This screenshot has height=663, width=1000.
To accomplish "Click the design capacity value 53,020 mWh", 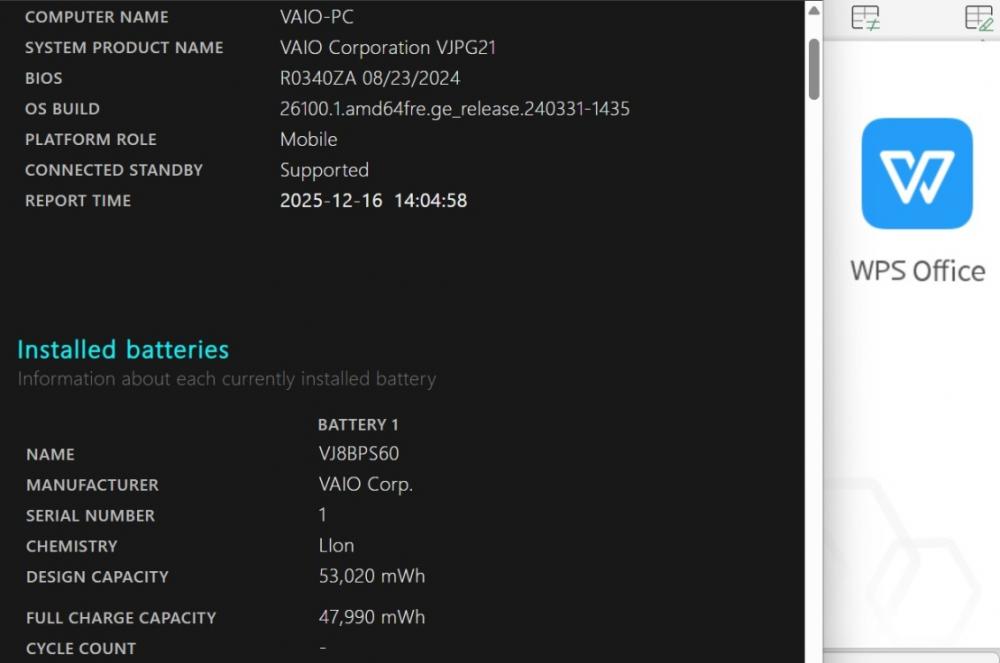I will (371, 576).
